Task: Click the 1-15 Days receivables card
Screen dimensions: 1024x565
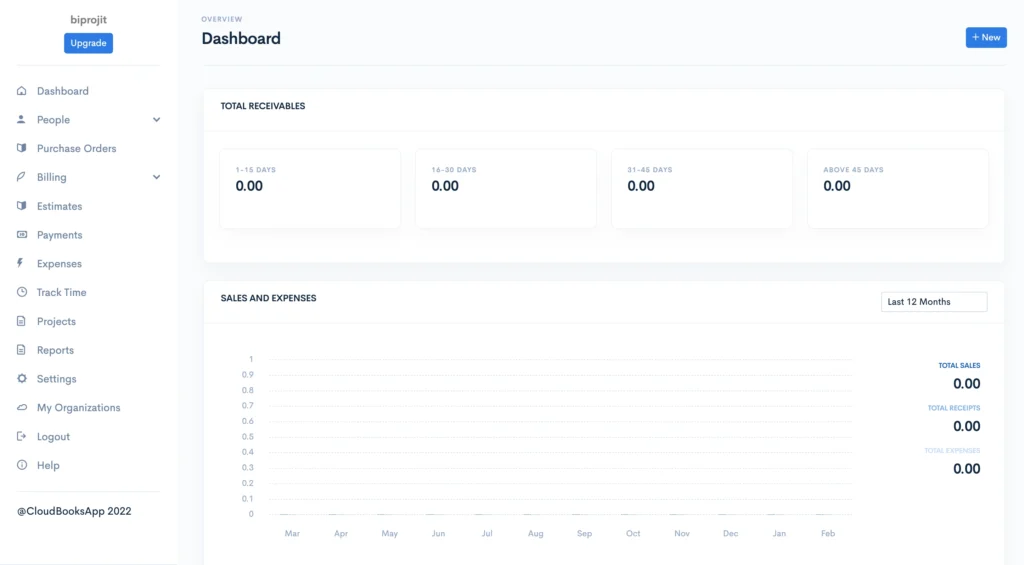Action: (x=310, y=189)
